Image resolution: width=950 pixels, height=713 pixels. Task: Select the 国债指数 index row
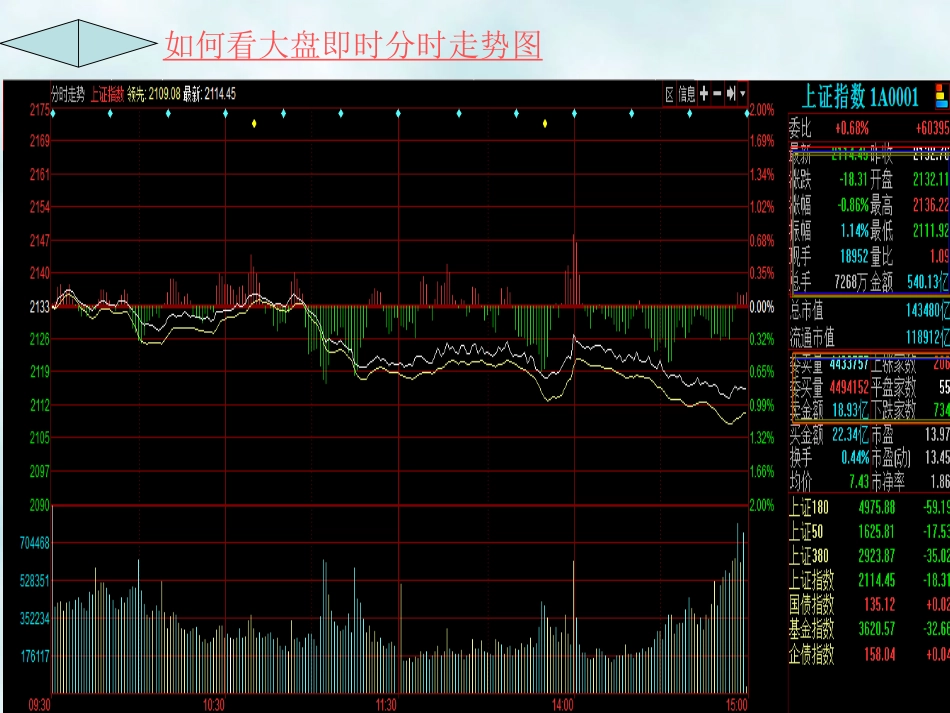(x=869, y=605)
